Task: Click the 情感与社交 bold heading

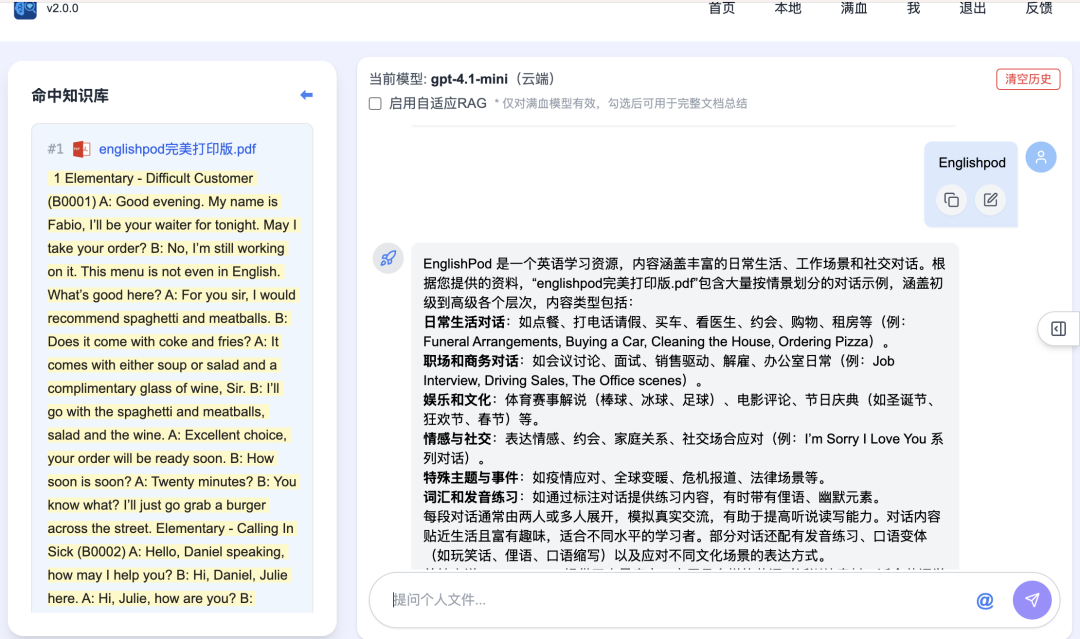Action: coord(457,439)
